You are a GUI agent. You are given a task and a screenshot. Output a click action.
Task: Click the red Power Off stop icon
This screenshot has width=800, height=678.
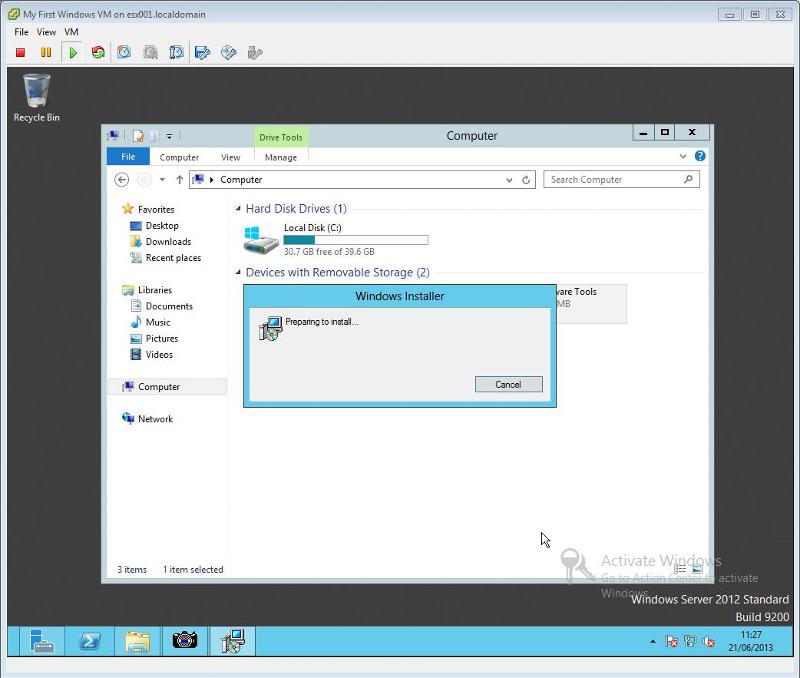[x=20, y=53]
